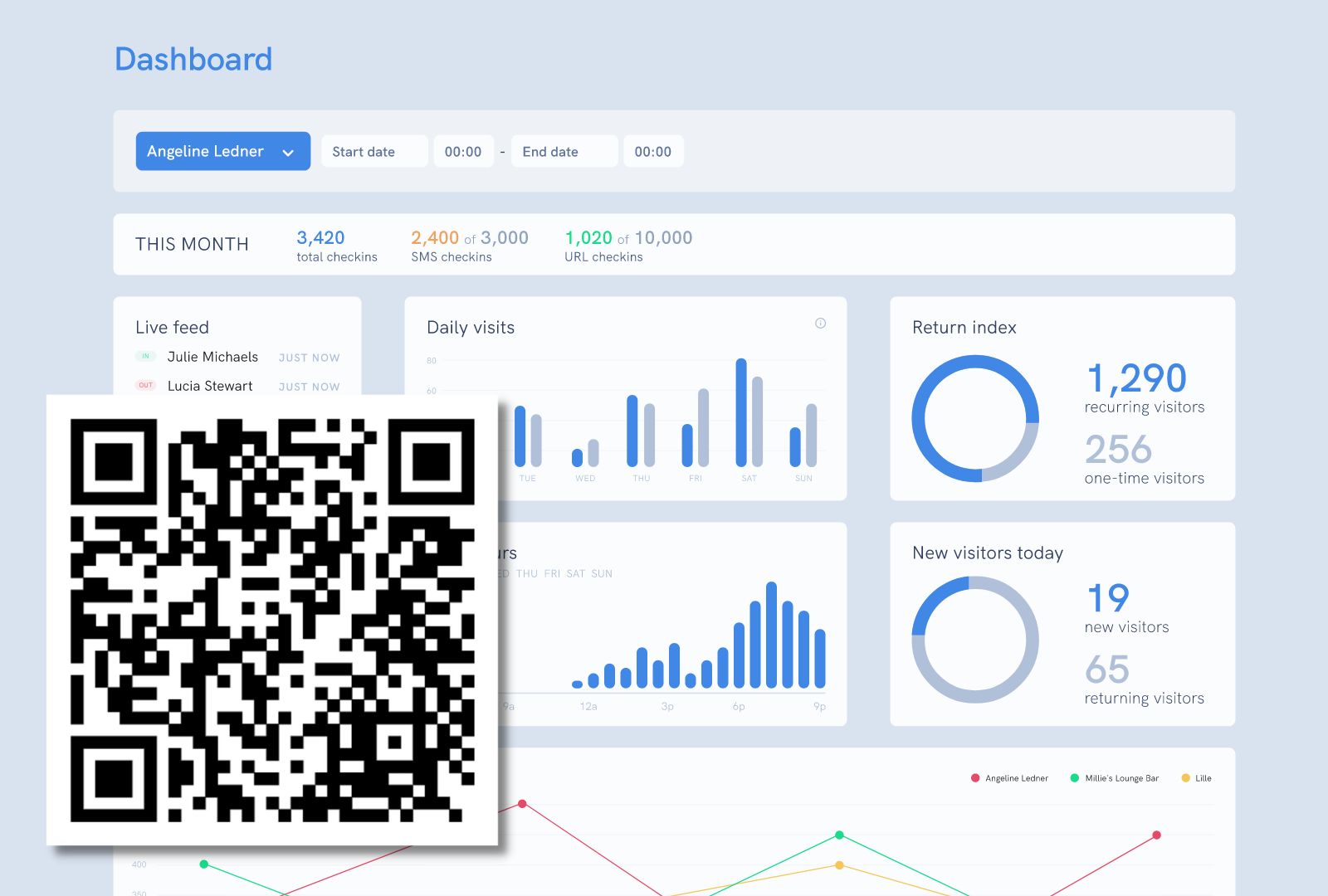Click the 'OUT' badge next to Lucia Stewart
1328x896 pixels.
145,385
